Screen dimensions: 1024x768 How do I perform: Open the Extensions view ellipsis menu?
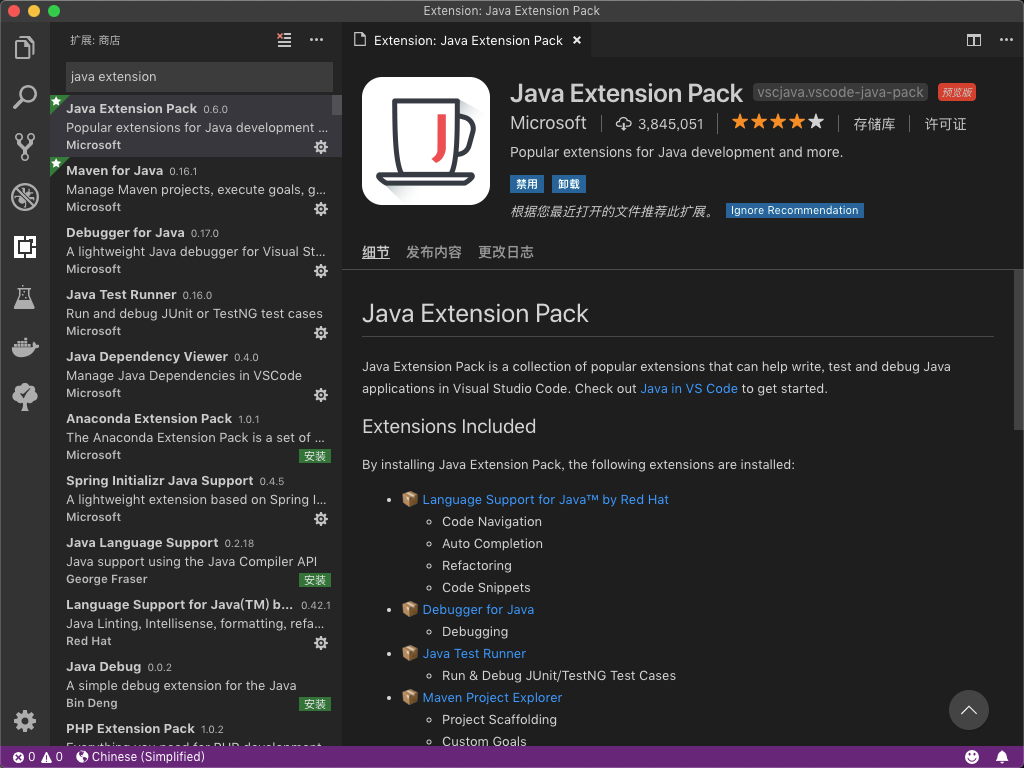[316, 40]
